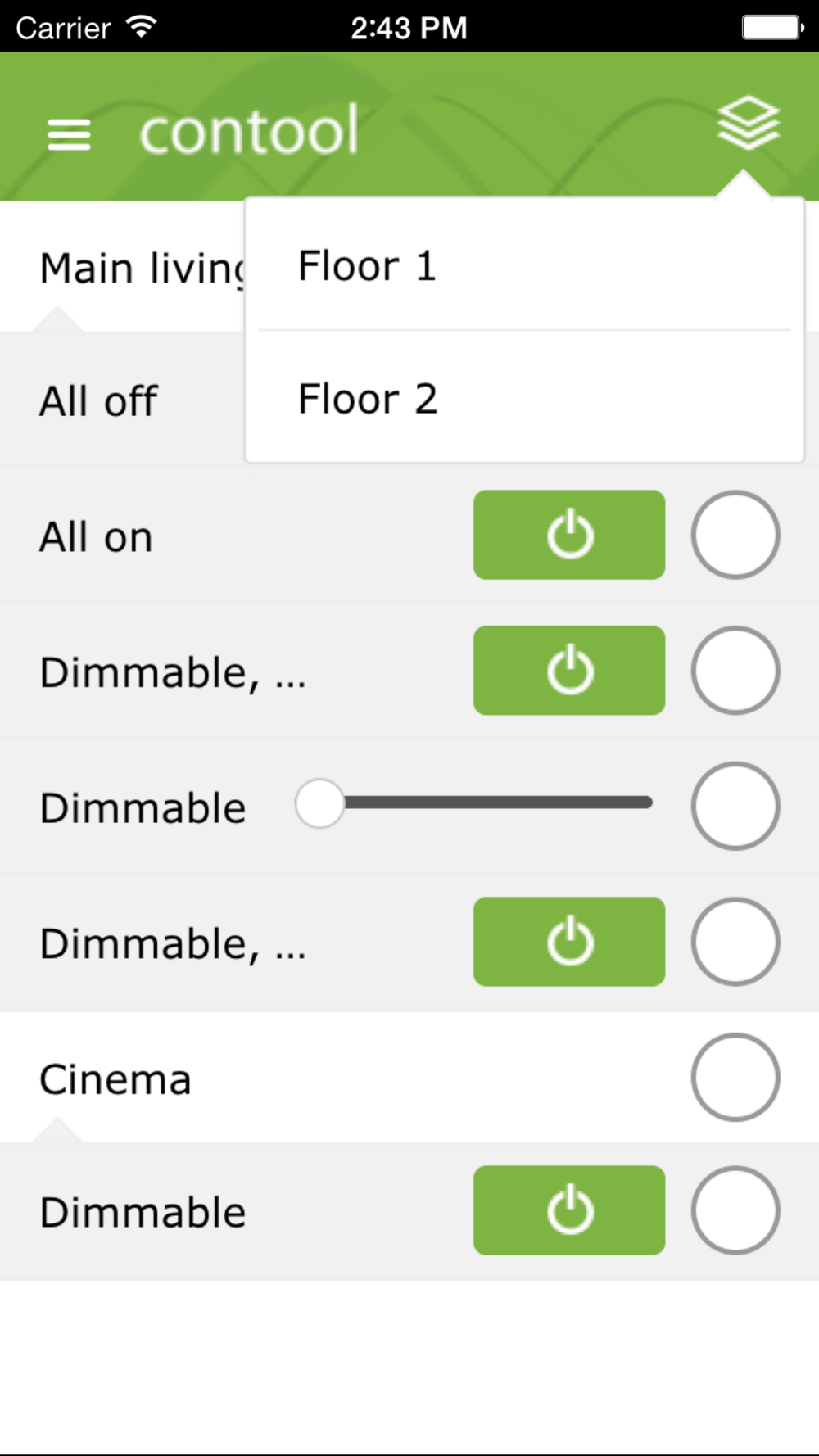Open the hamburger navigation menu
819x1456 pixels.
pyautogui.click(x=69, y=134)
